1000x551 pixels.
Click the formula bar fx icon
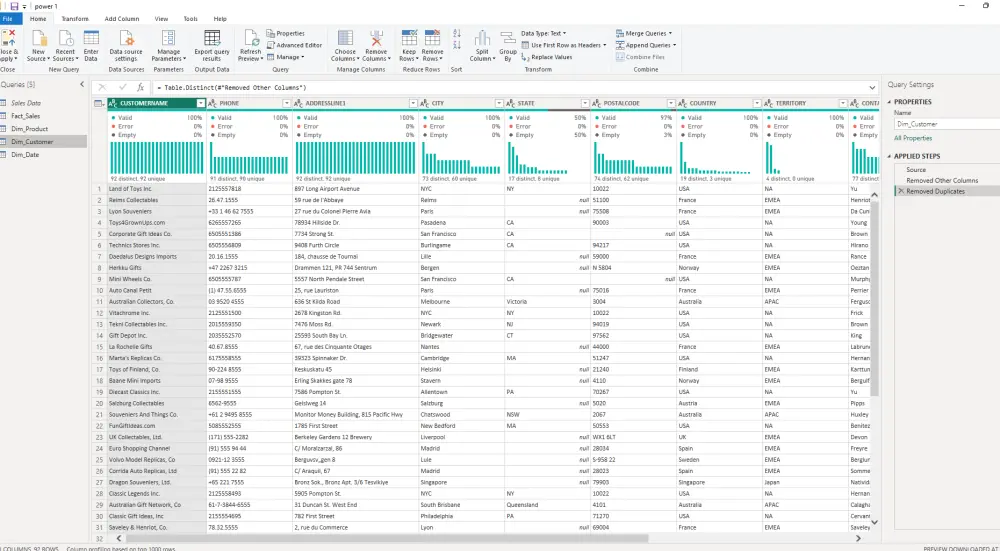coord(140,87)
